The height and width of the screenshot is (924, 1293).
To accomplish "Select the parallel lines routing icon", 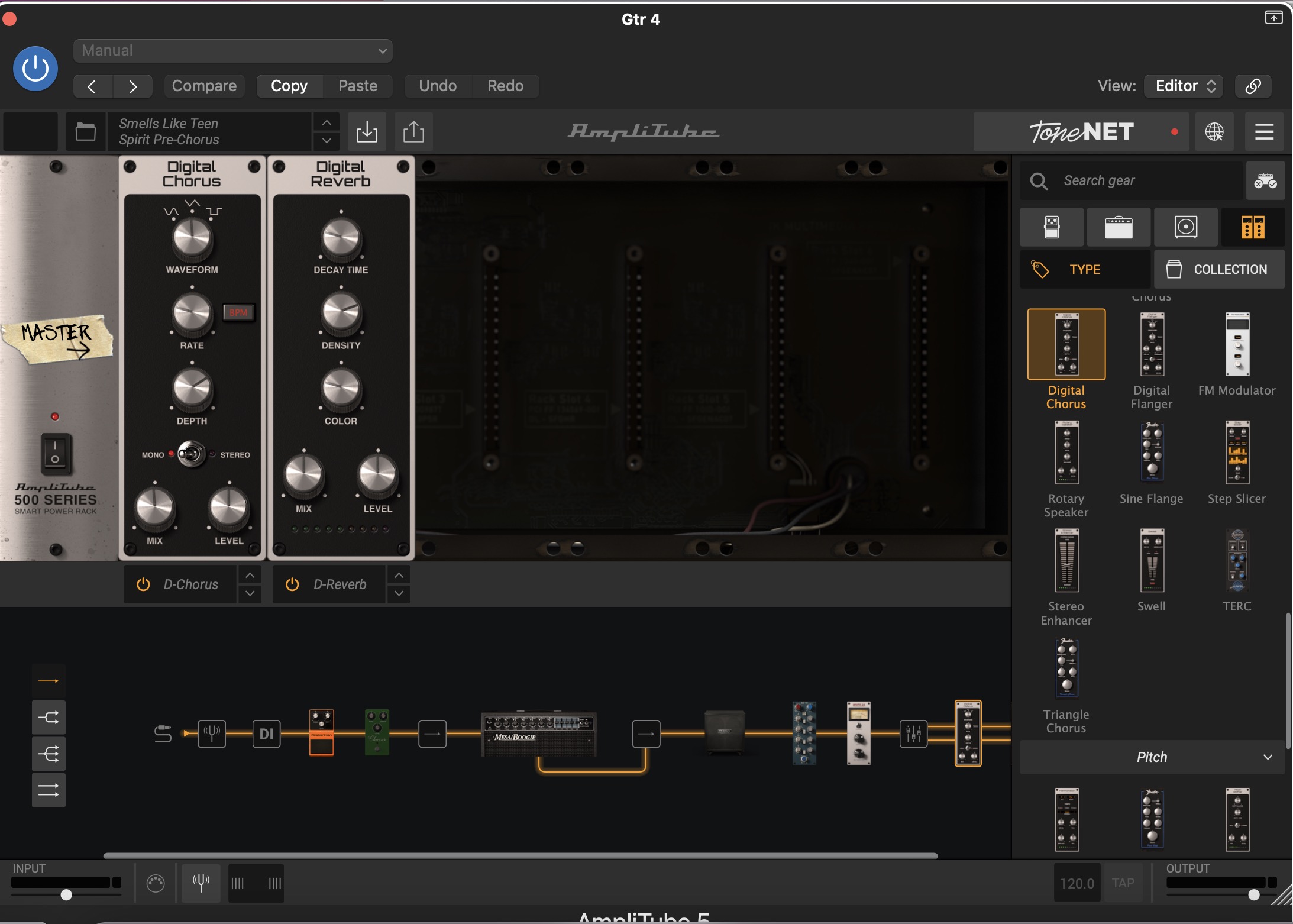I will (x=49, y=790).
